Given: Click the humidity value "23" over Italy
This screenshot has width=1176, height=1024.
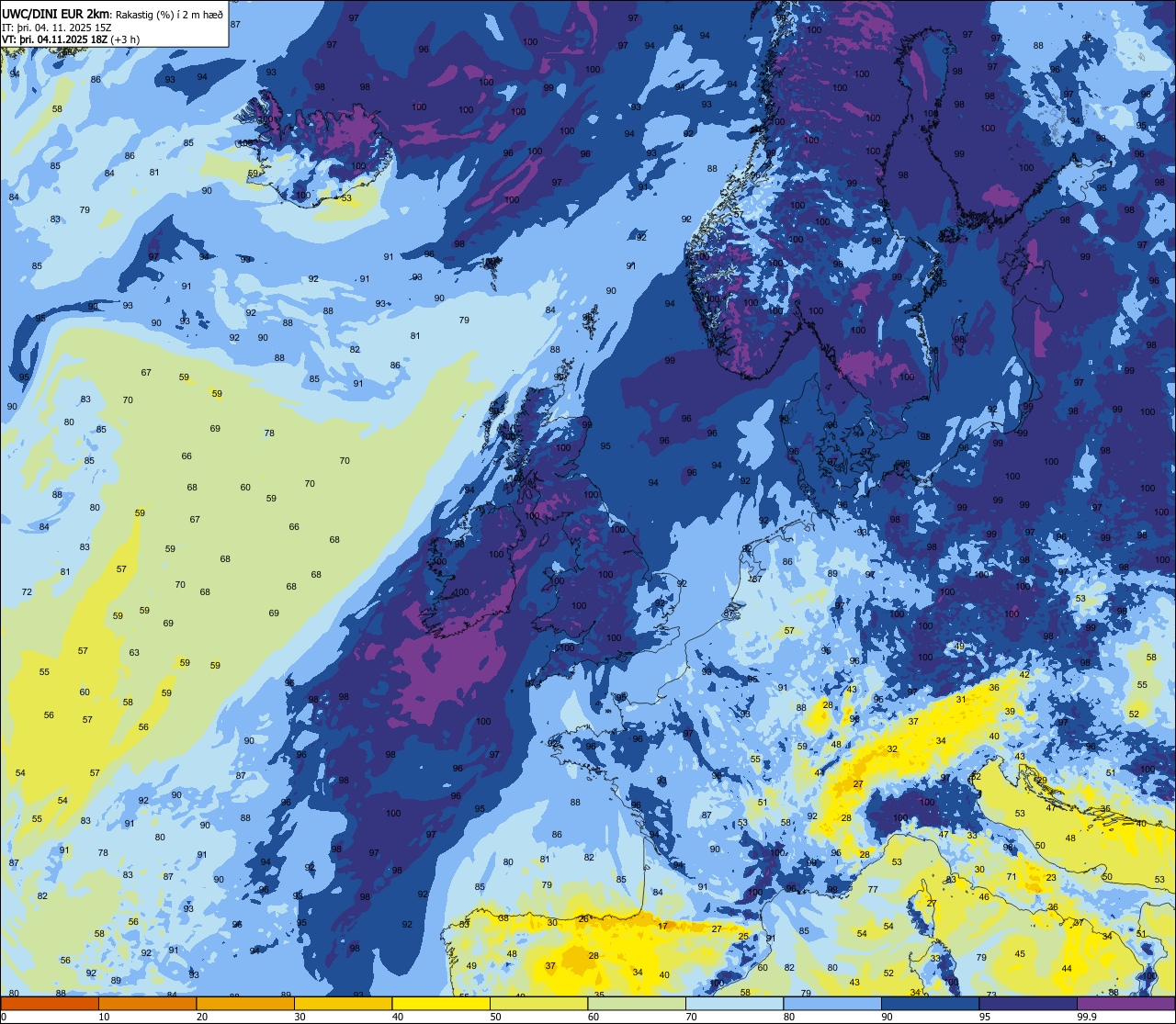Looking at the screenshot, I should pyautogui.click(x=1051, y=877).
